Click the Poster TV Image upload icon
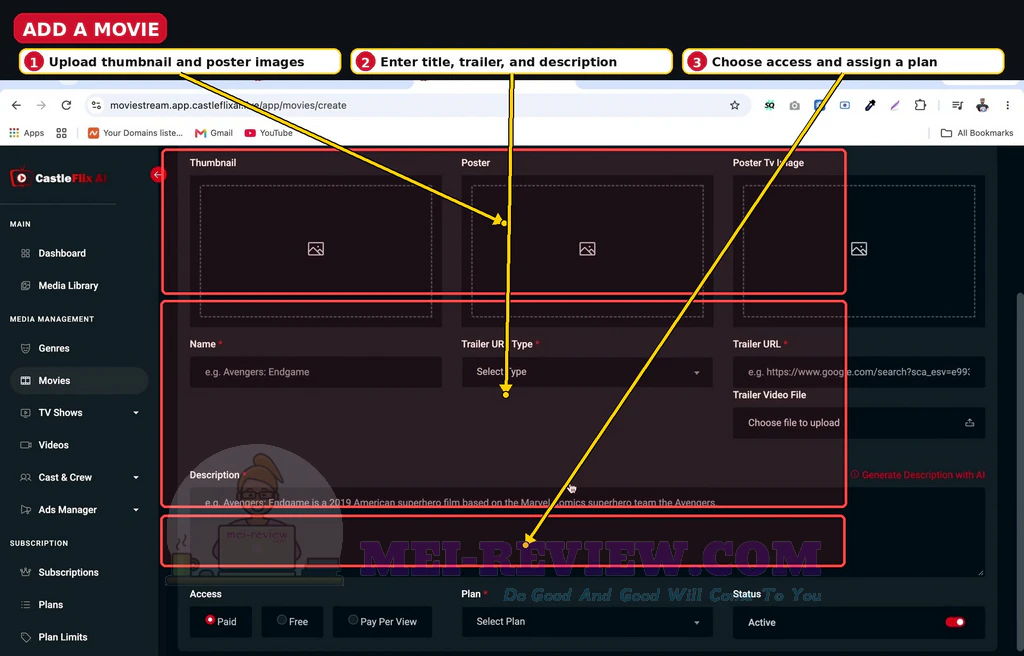Viewport: 1024px width, 656px height. (x=859, y=249)
